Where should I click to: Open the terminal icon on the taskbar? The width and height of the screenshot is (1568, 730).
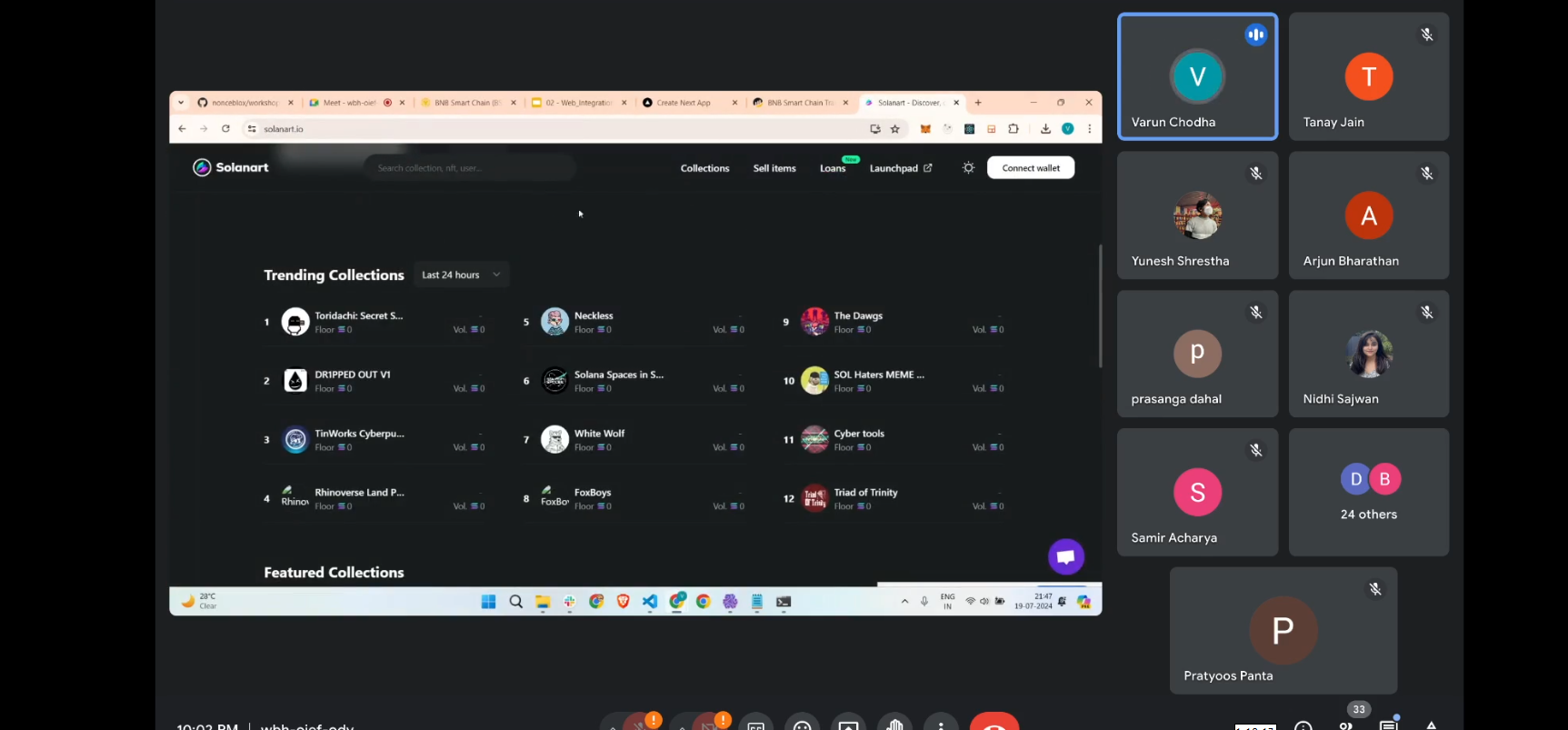pos(784,602)
